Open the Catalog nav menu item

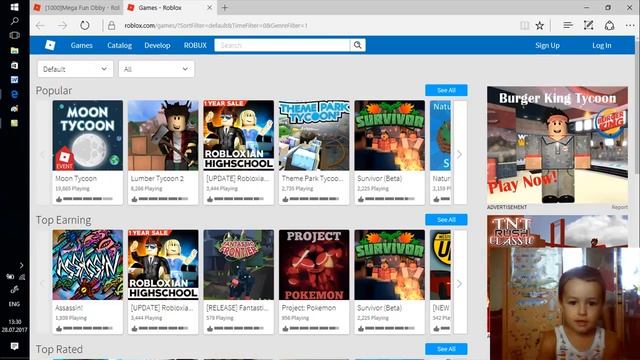[120, 45]
